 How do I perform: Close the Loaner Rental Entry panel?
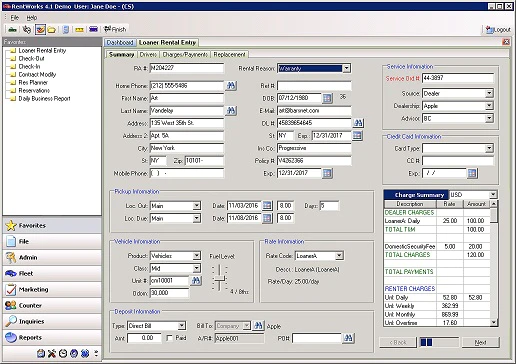point(506,42)
